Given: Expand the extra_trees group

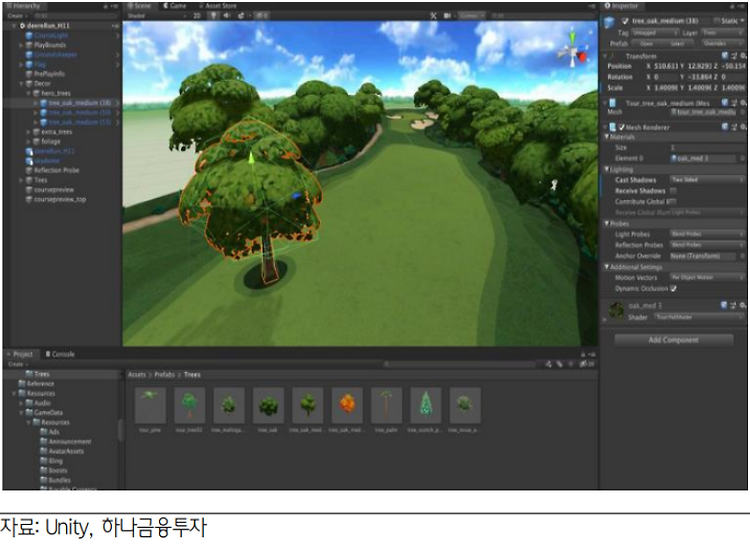Looking at the screenshot, I should click(x=29, y=132).
